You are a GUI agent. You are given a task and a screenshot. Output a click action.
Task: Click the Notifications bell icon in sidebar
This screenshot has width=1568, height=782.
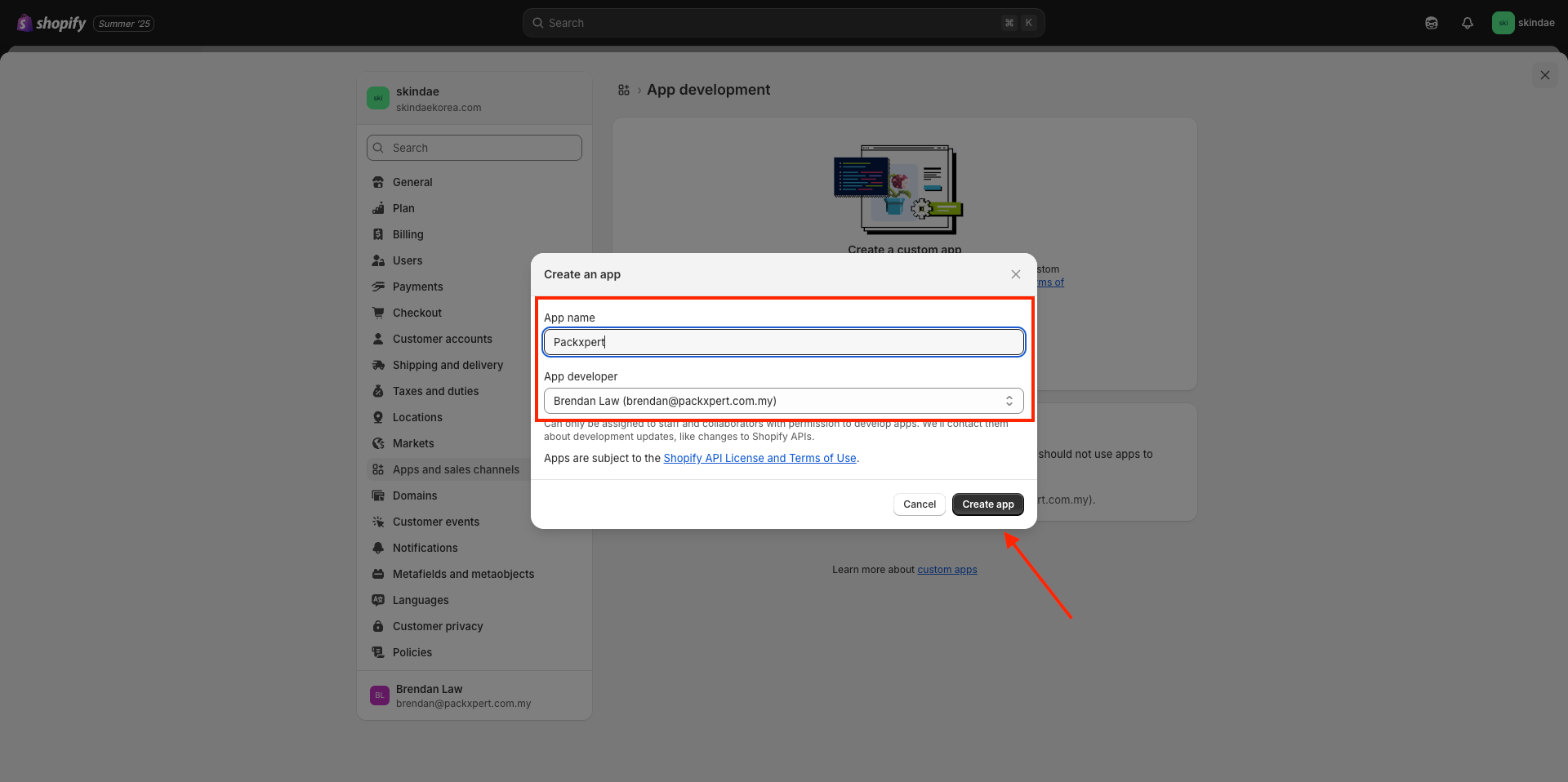click(378, 548)
